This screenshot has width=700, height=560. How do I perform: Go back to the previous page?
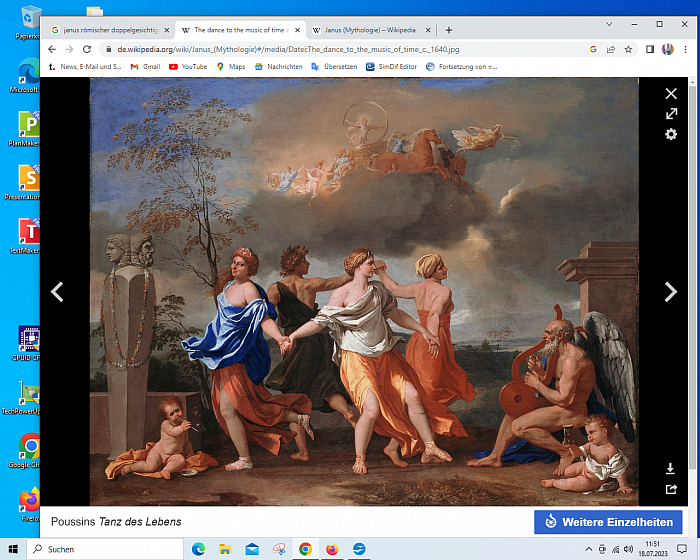click(x=52, y=49)
